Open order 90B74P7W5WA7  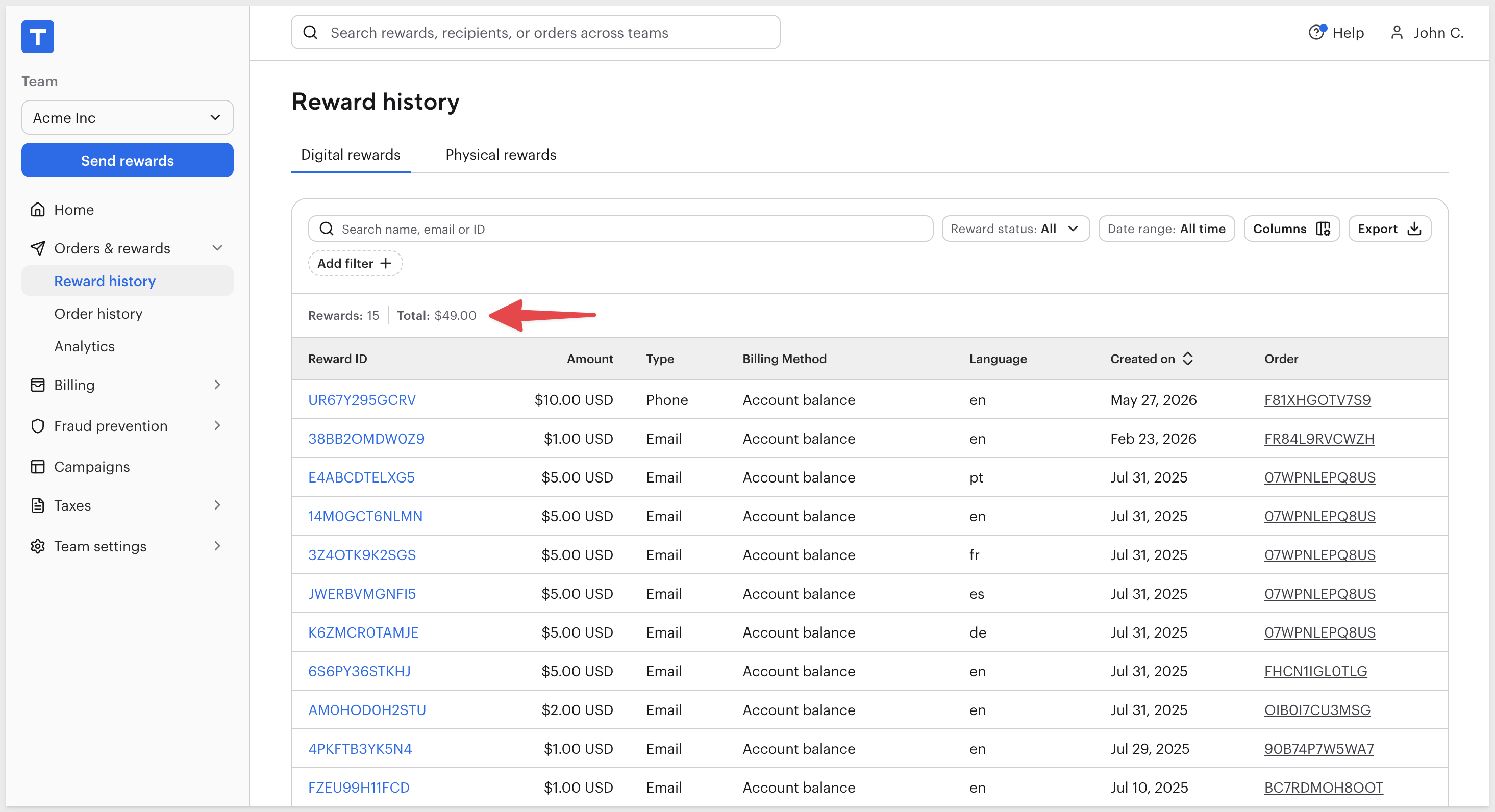[x=1319, y=749]
